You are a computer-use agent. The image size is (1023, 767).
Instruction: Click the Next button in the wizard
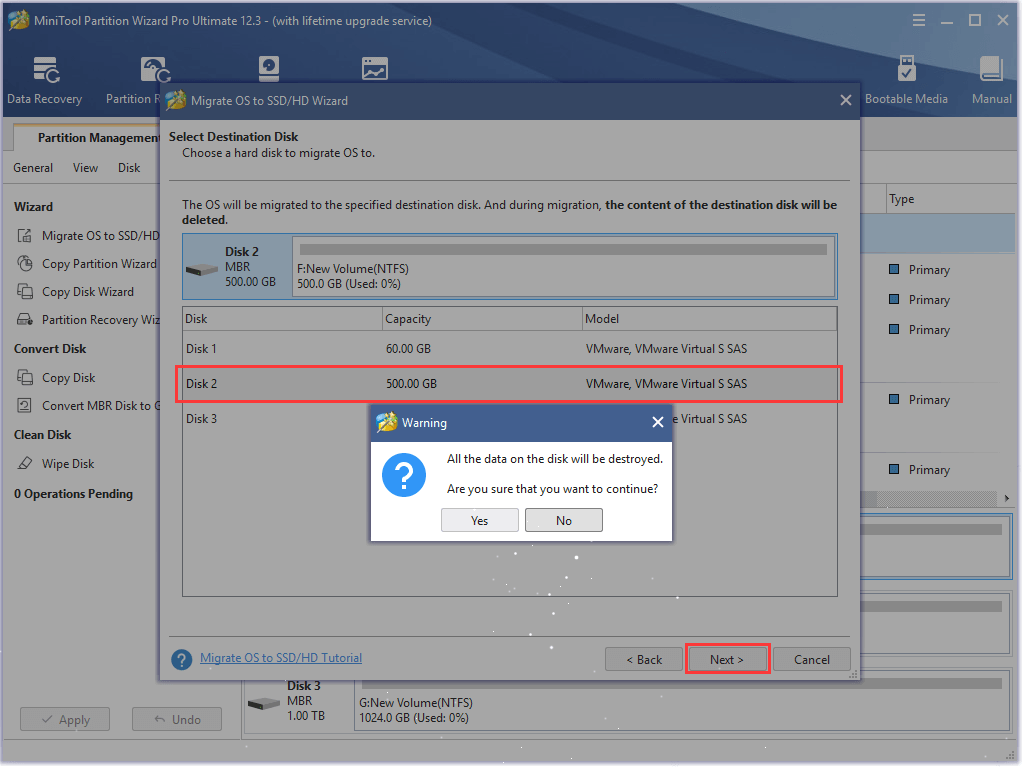pos(727,659)
